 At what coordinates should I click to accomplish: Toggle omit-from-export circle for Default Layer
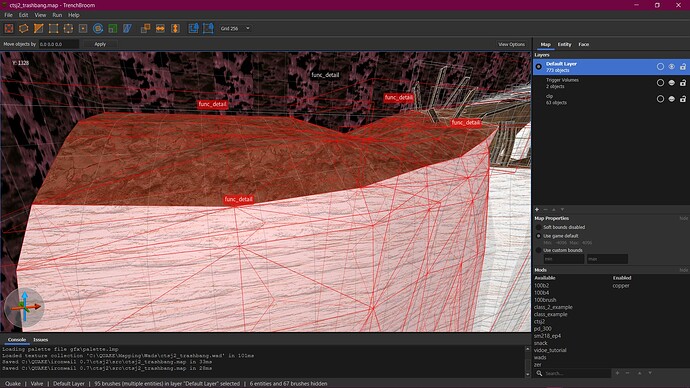660,67
